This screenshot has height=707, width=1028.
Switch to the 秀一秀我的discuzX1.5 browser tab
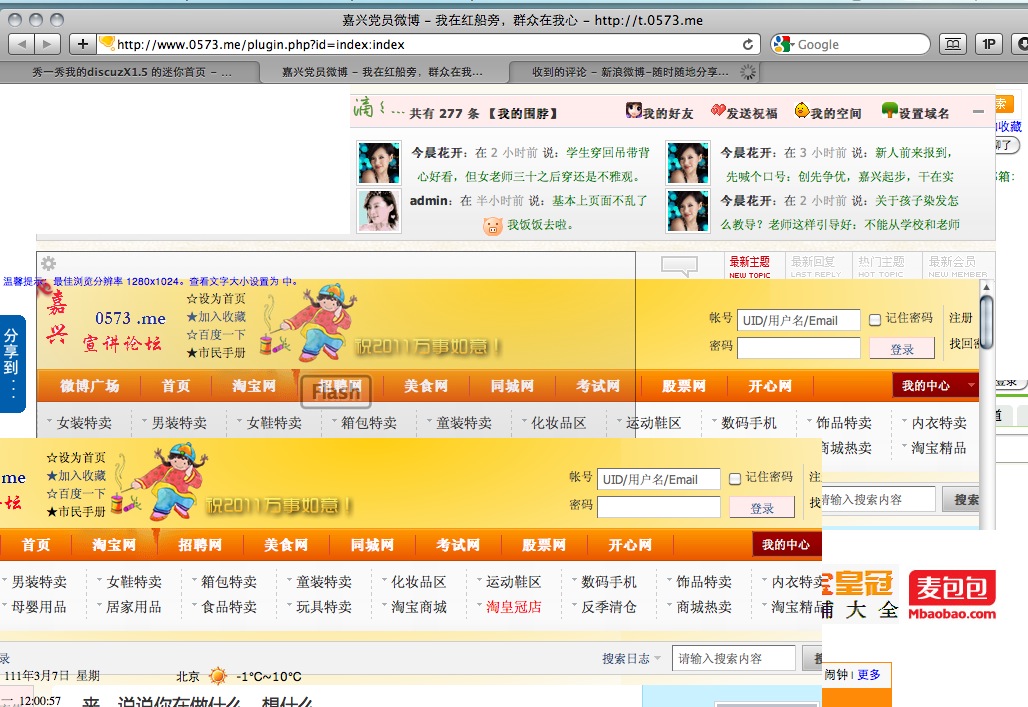[131, 71]
